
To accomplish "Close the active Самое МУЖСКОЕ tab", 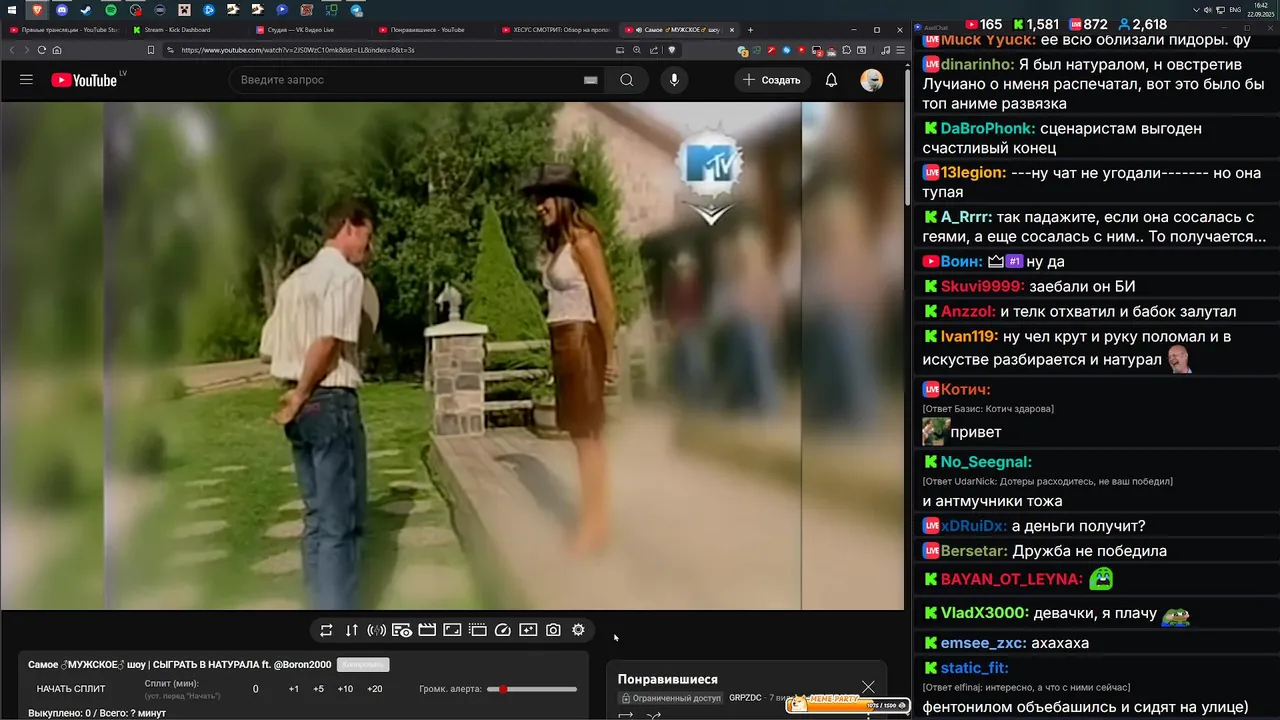I will tap(733, 30).
